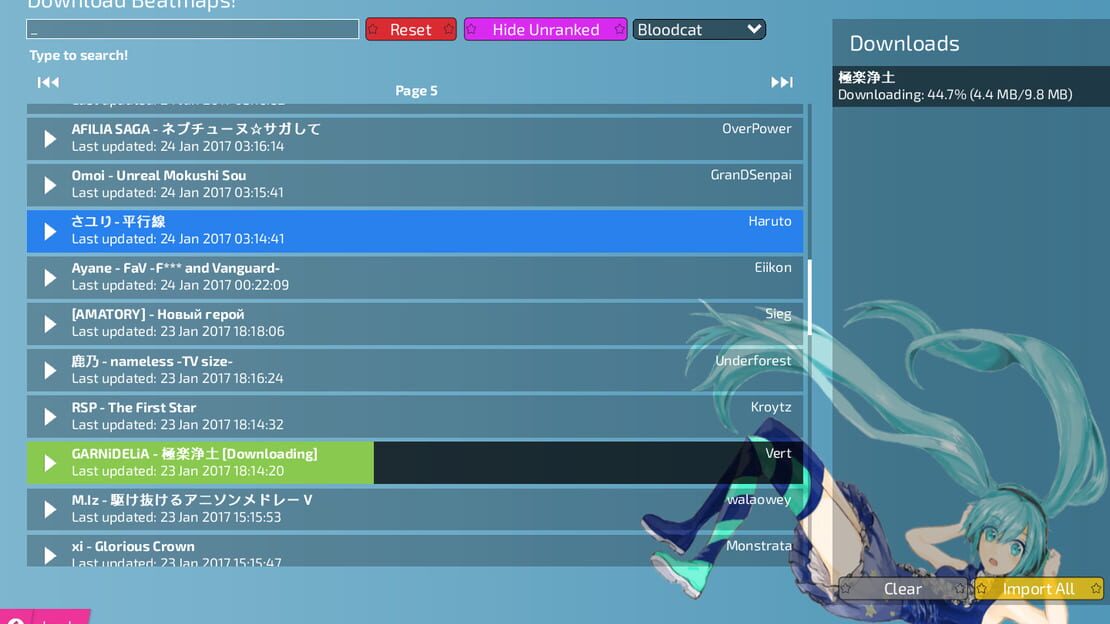Screen dimensions: 1110x624
Task: Select the 鹿乃 - nameless -TV size- title
Action: [x=152, y=361]
